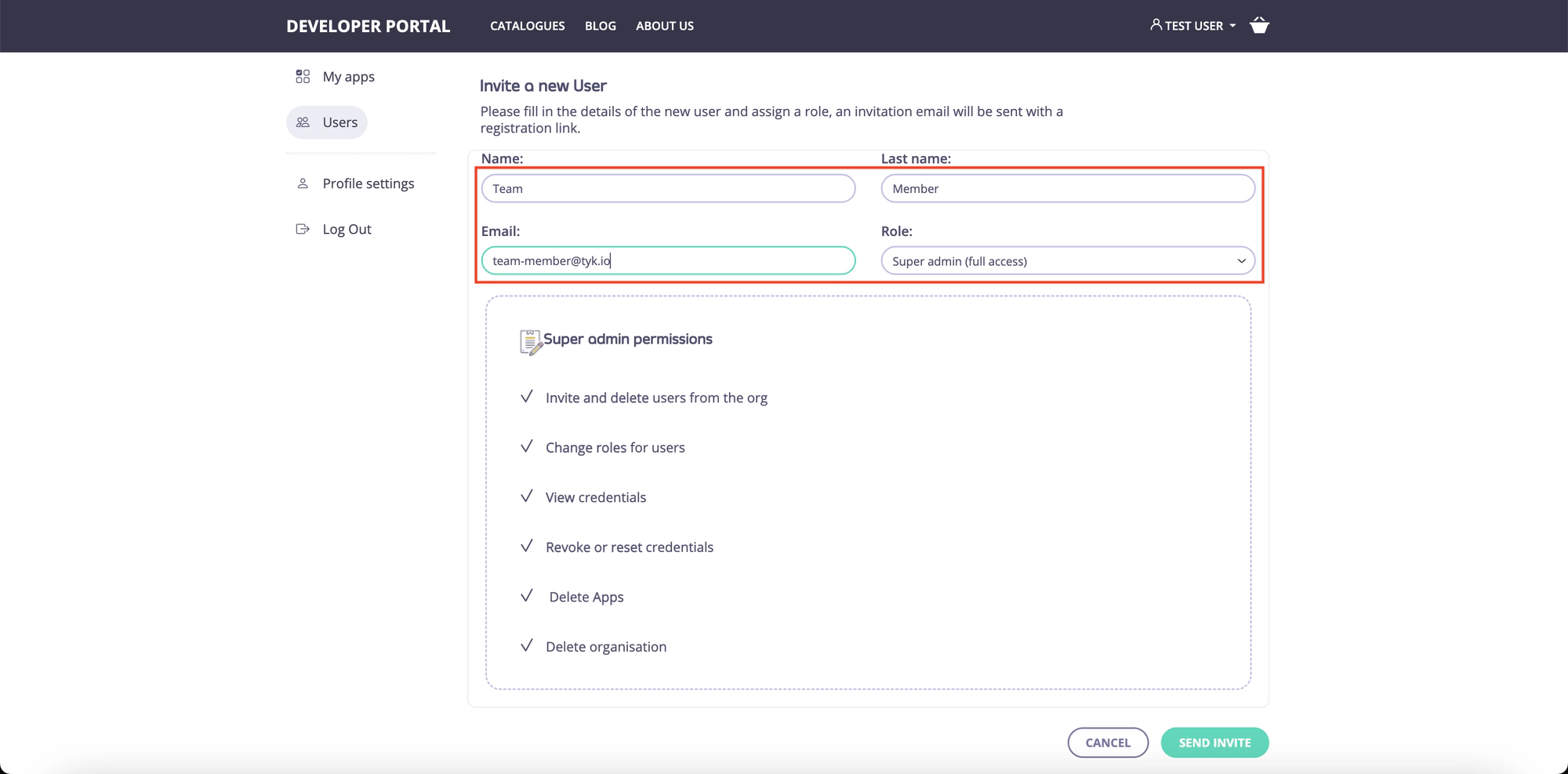1568x774 pixels.
Task: Click the user avatar icon in header
Action: tap(1156, 25)
